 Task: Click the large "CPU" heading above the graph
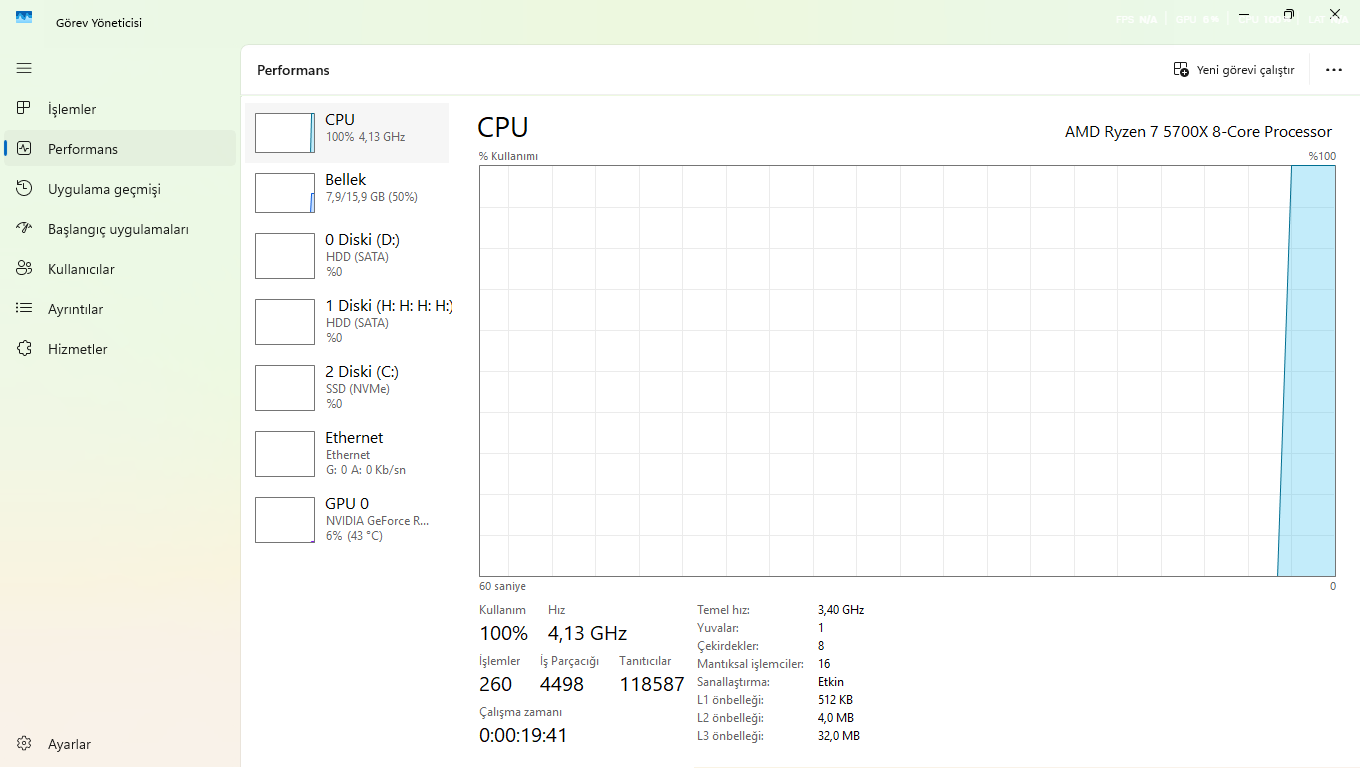tap(503, 128)
